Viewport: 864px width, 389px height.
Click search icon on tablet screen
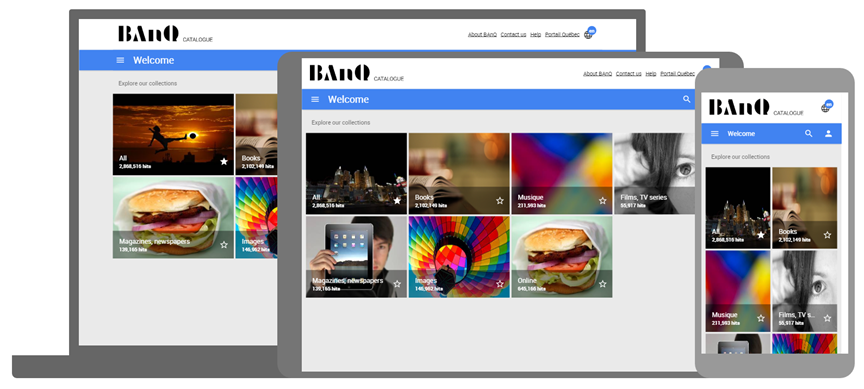point(687,99)
